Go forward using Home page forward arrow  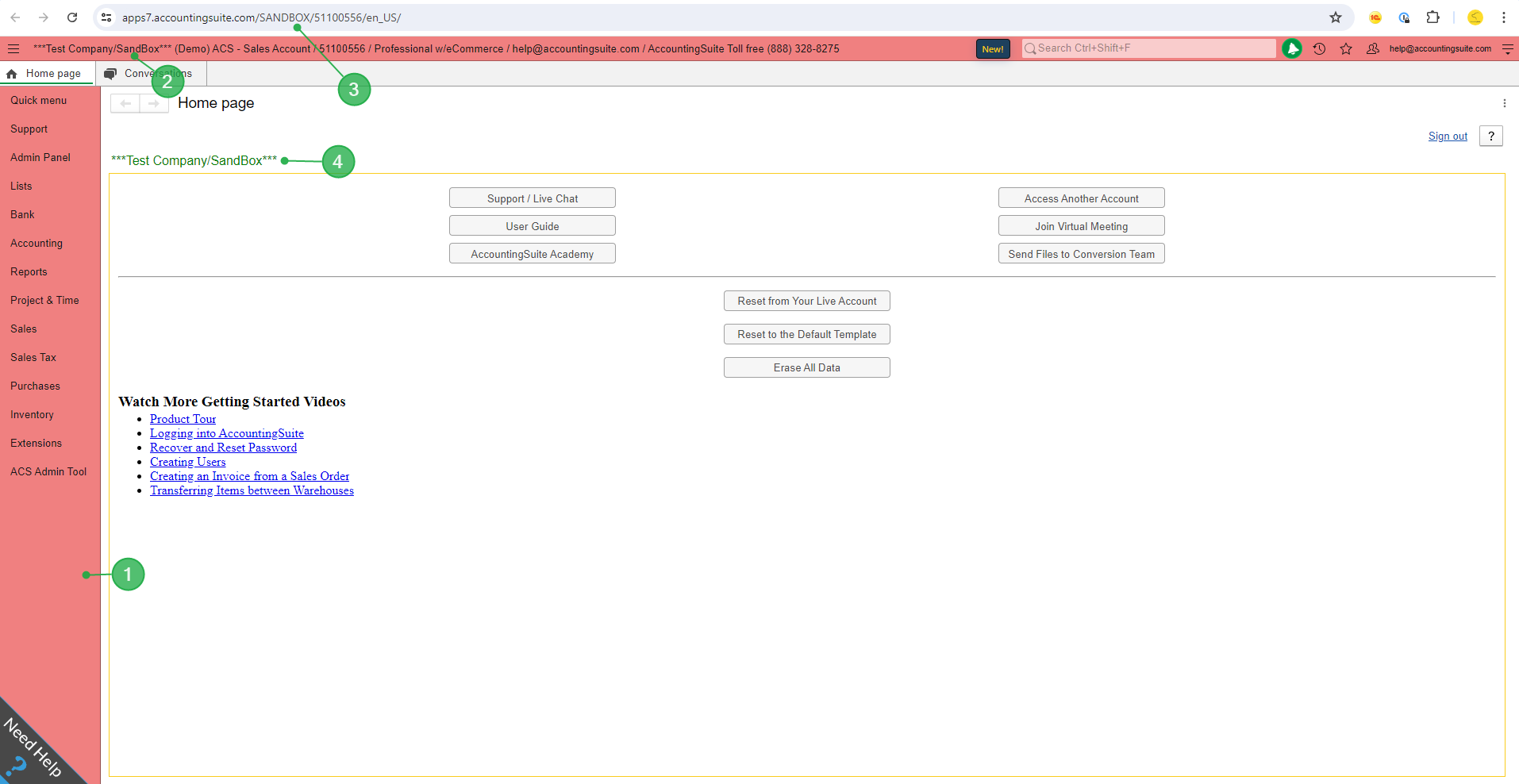point(154,103)
